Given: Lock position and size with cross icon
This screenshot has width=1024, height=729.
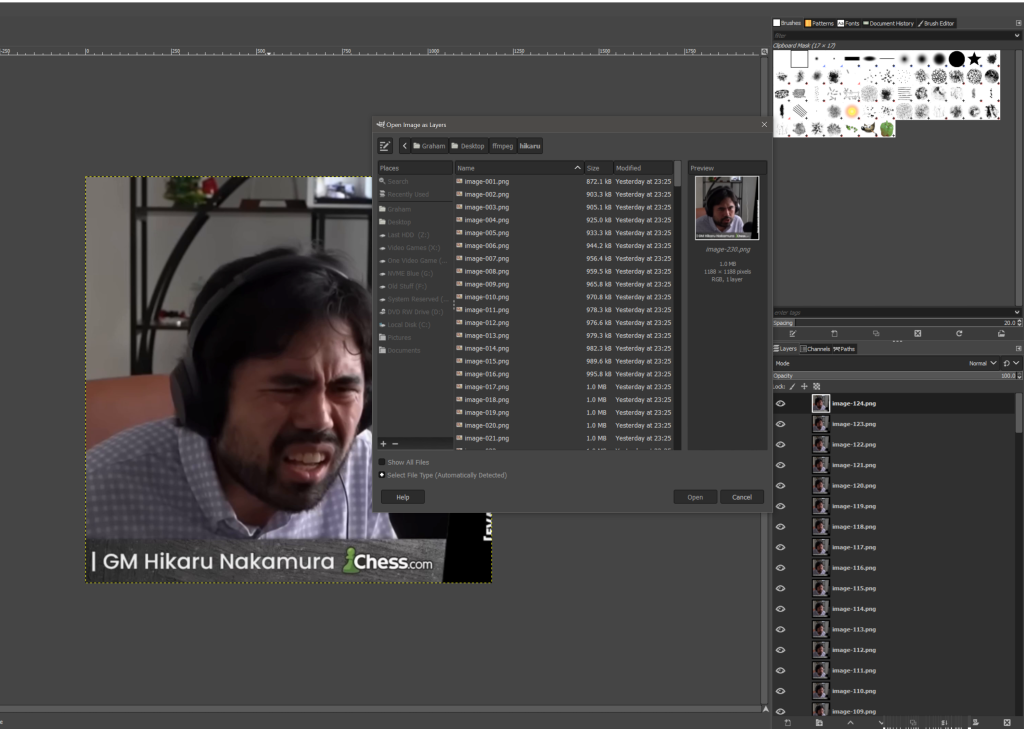Looking at the screenshot, I should (804, 386).
